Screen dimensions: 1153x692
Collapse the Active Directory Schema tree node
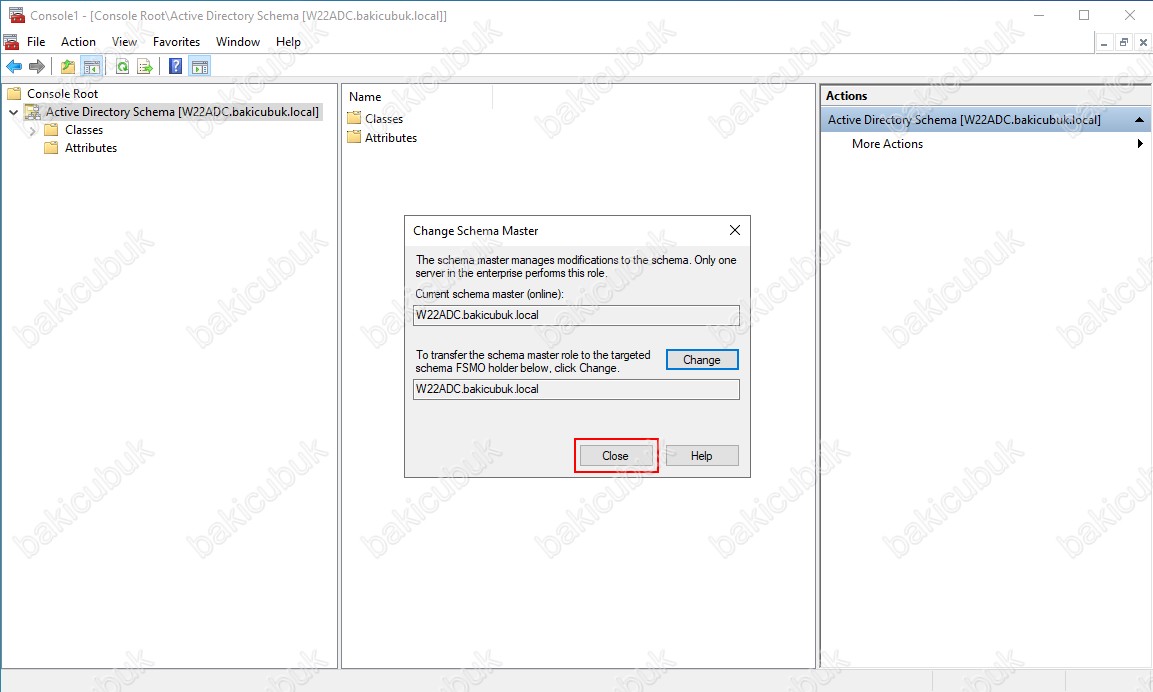point(13,112)
